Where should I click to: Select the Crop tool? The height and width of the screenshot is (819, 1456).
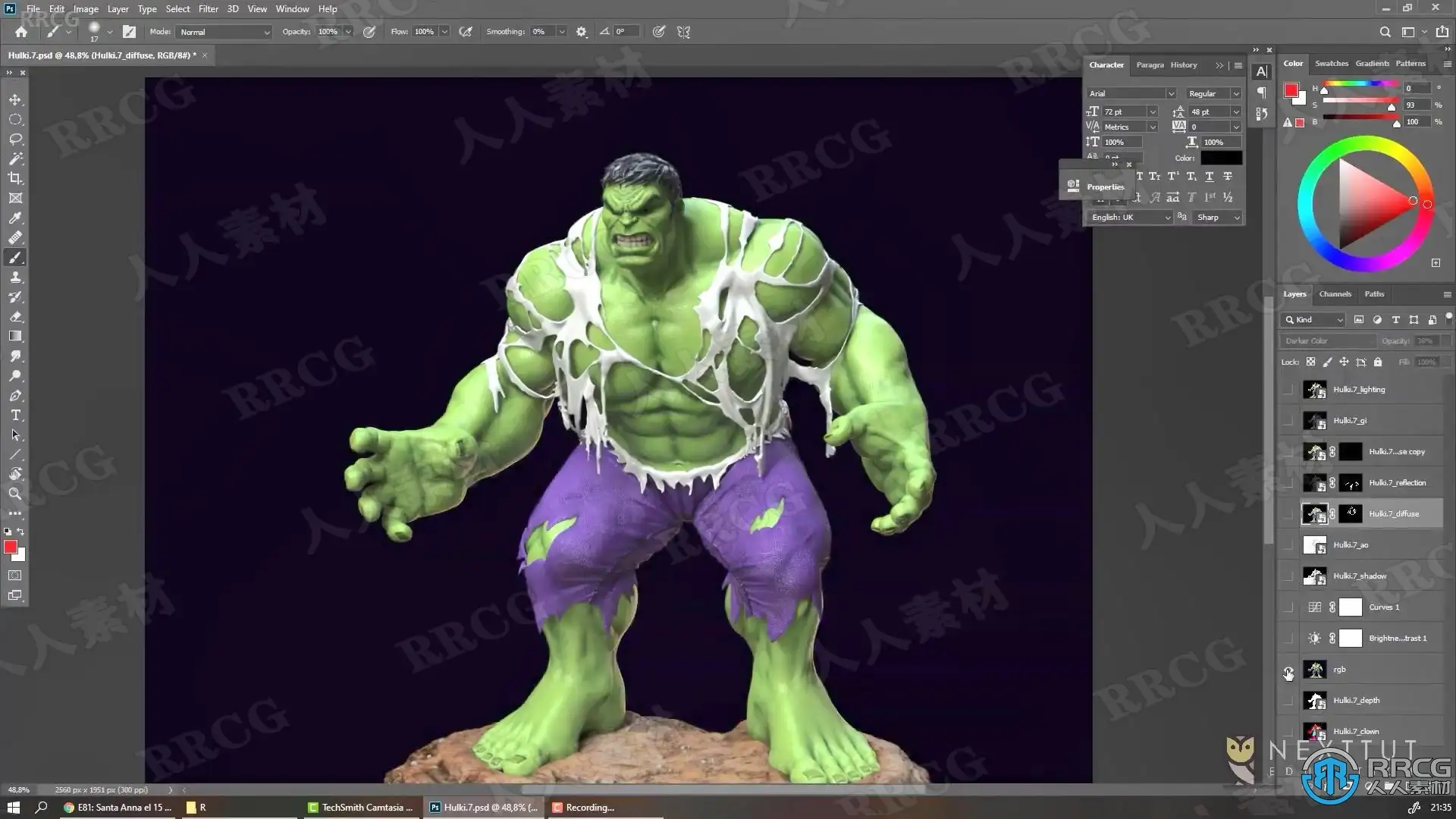[15, 179]
